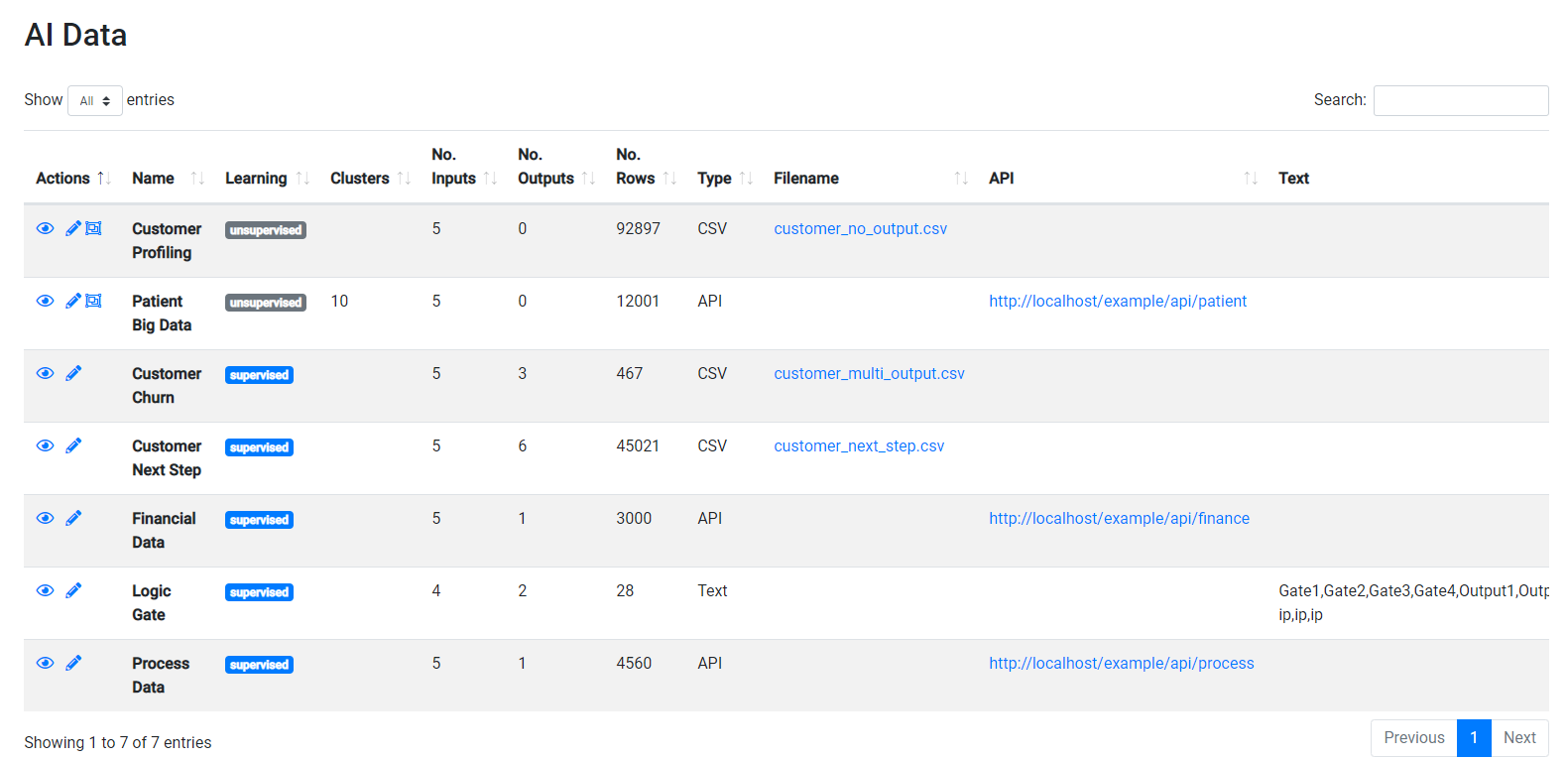Image resolution: width=1568 pixels, height=759 pixels.
Task: View the Patient Big Data entry
Action: coord(45,302)
